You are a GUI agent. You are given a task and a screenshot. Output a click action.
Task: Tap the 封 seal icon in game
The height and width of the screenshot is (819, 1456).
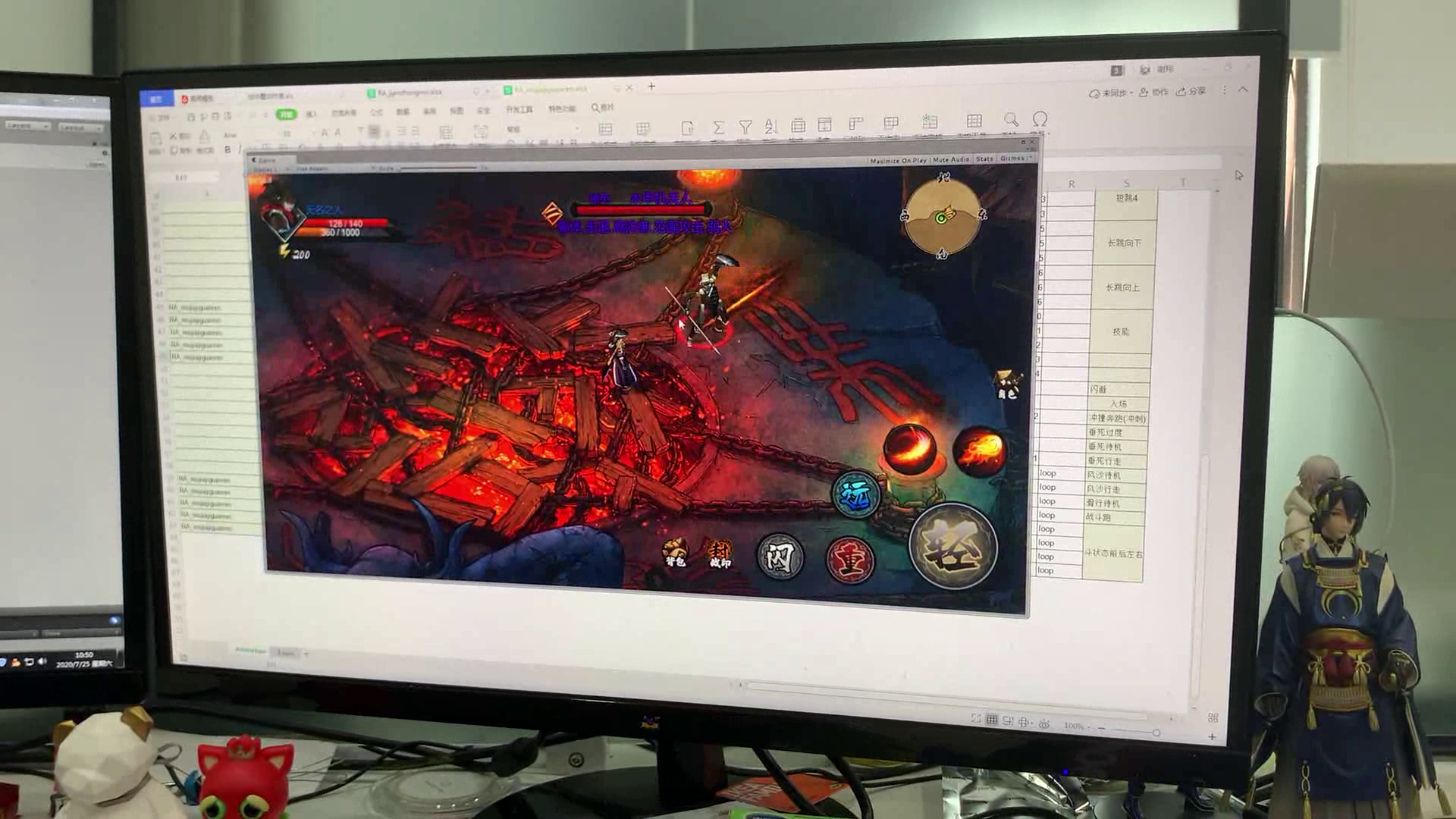click(x=719, y=554)
